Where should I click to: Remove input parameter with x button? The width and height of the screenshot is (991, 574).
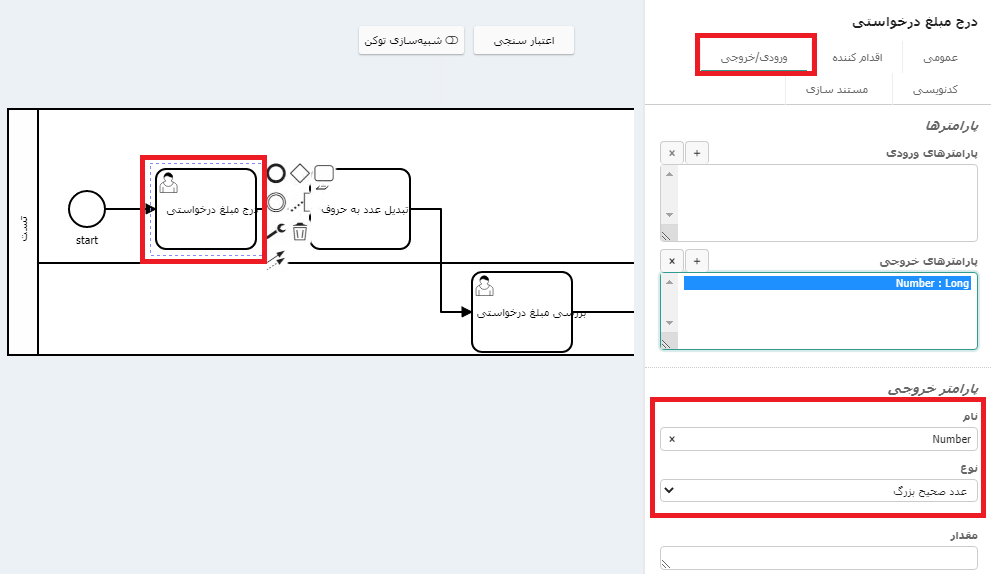pyautogui.click(x=672, y=152)
